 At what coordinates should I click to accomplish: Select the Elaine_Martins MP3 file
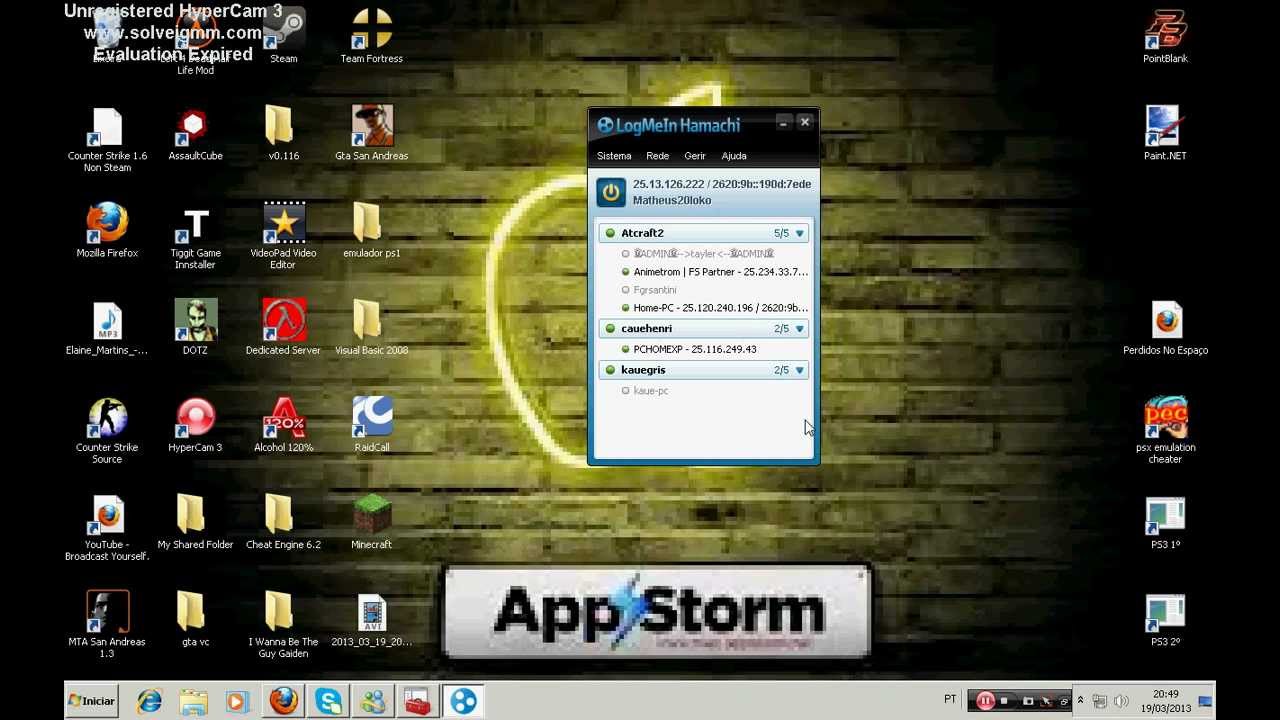point(107,329)
